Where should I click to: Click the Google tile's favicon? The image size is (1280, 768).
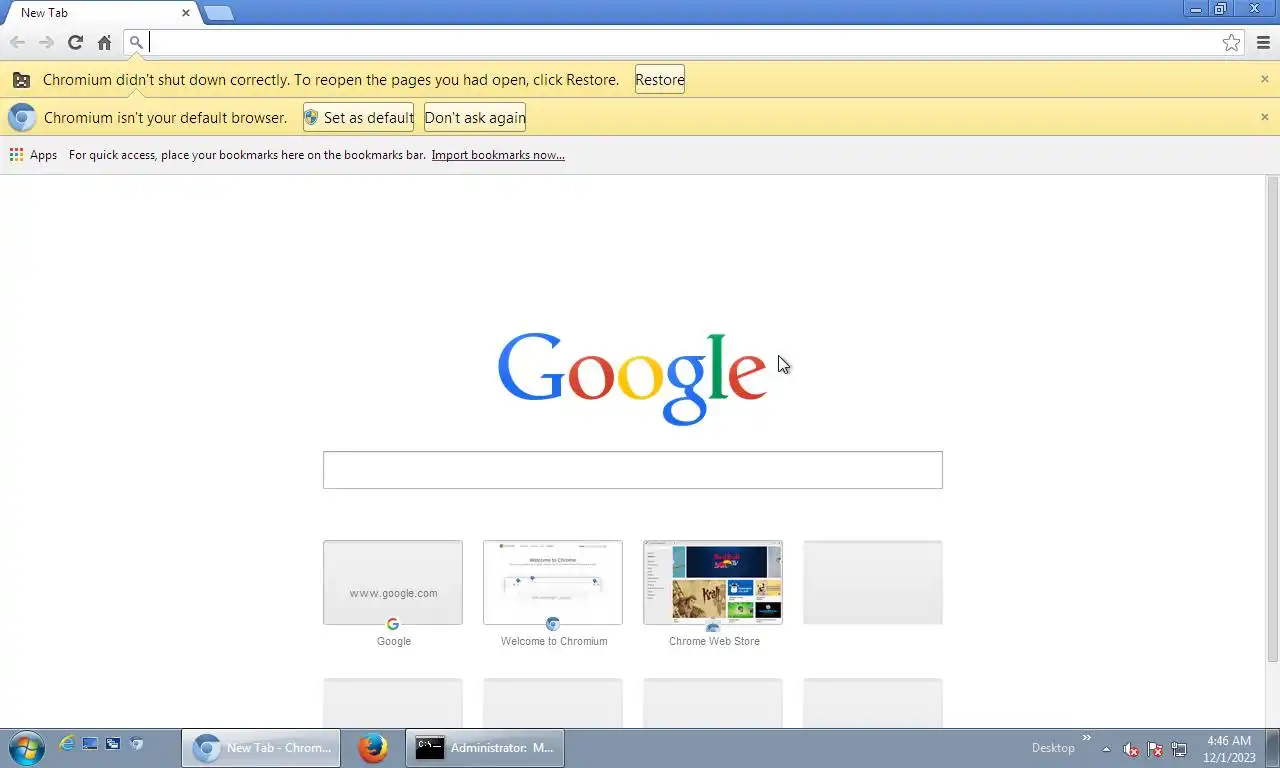coord(393,624)
